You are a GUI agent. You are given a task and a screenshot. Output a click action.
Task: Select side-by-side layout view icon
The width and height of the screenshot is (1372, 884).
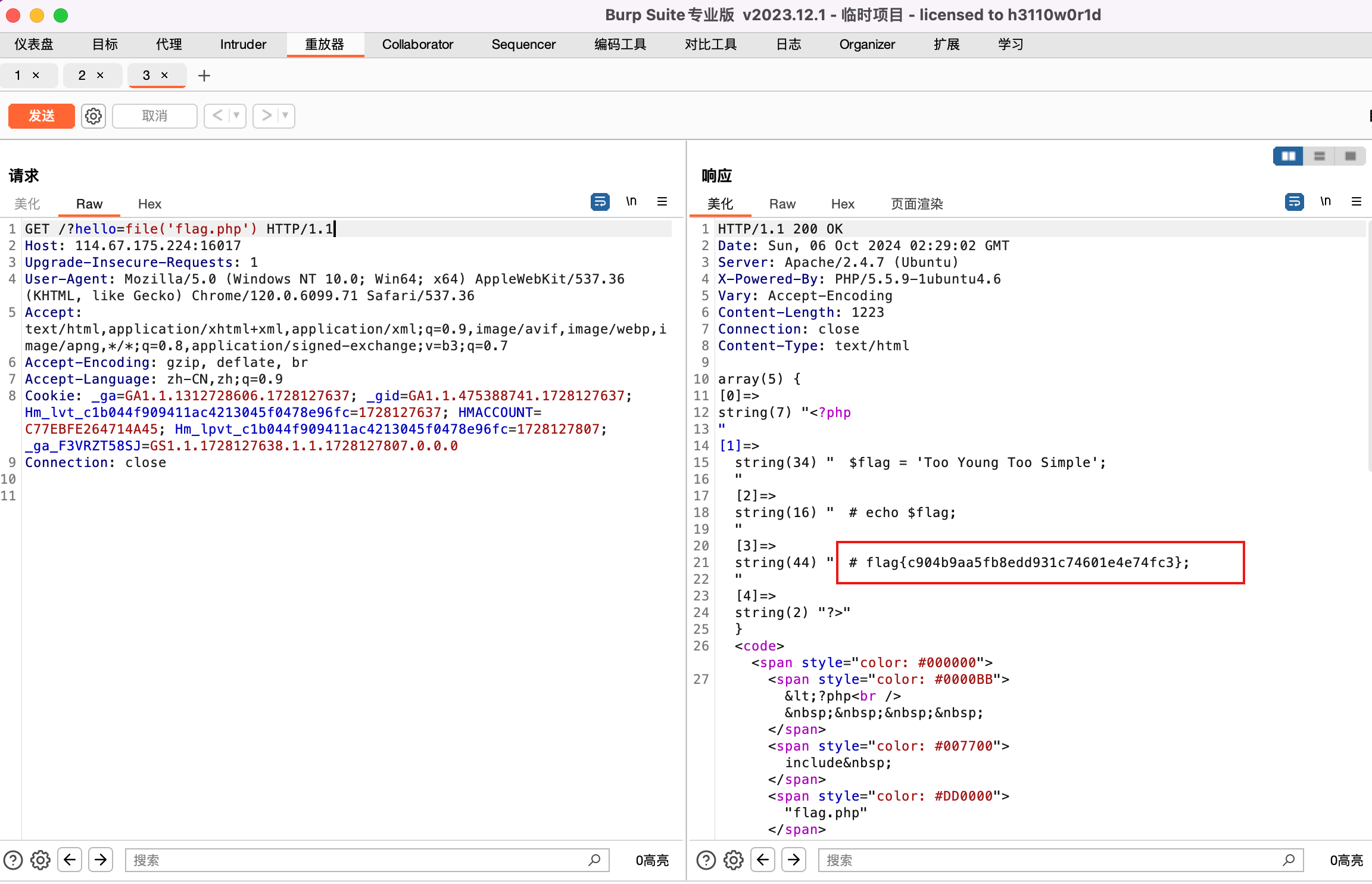1288,156
